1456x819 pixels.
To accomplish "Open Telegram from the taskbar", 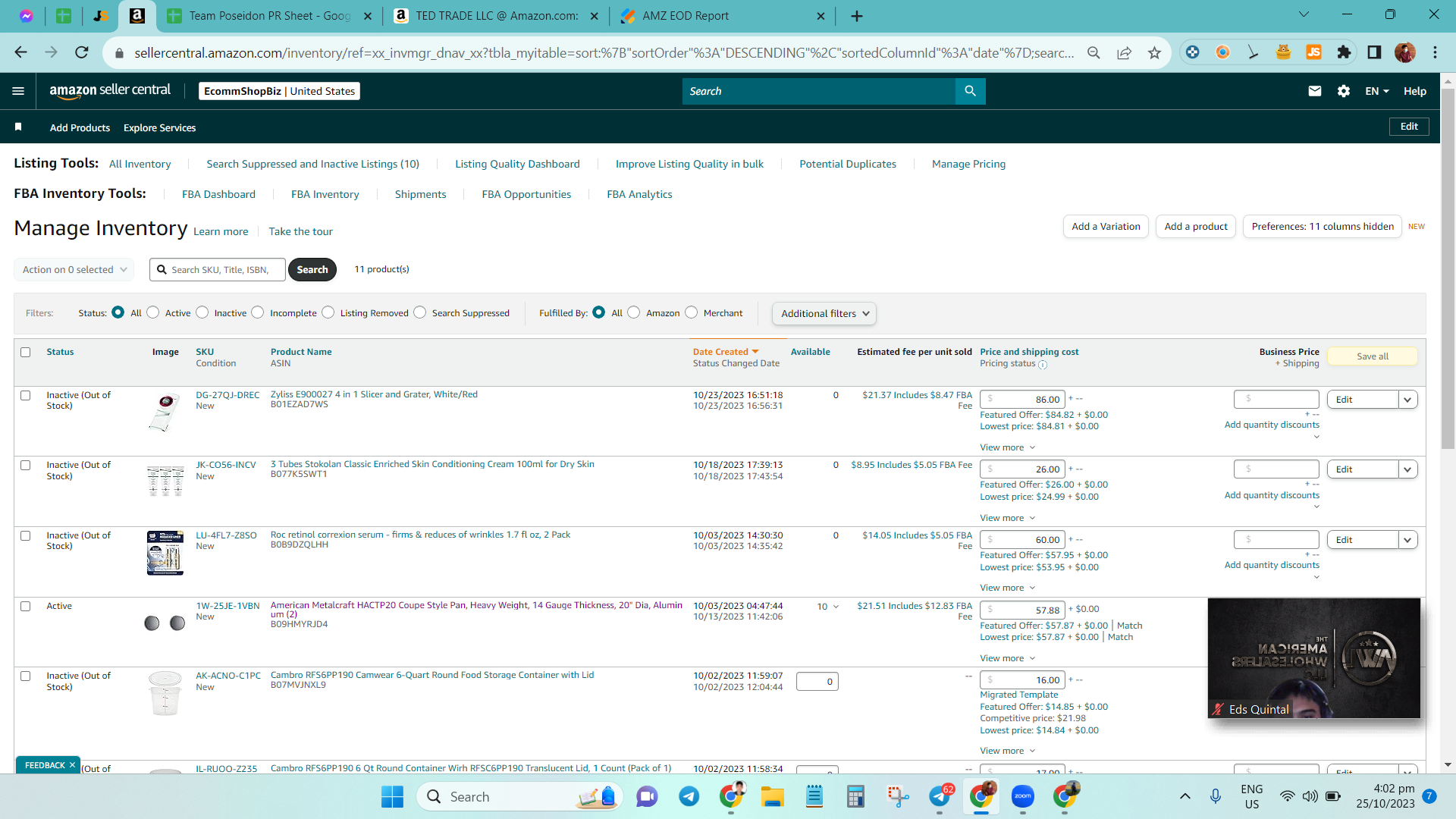I will pos(689,796).
